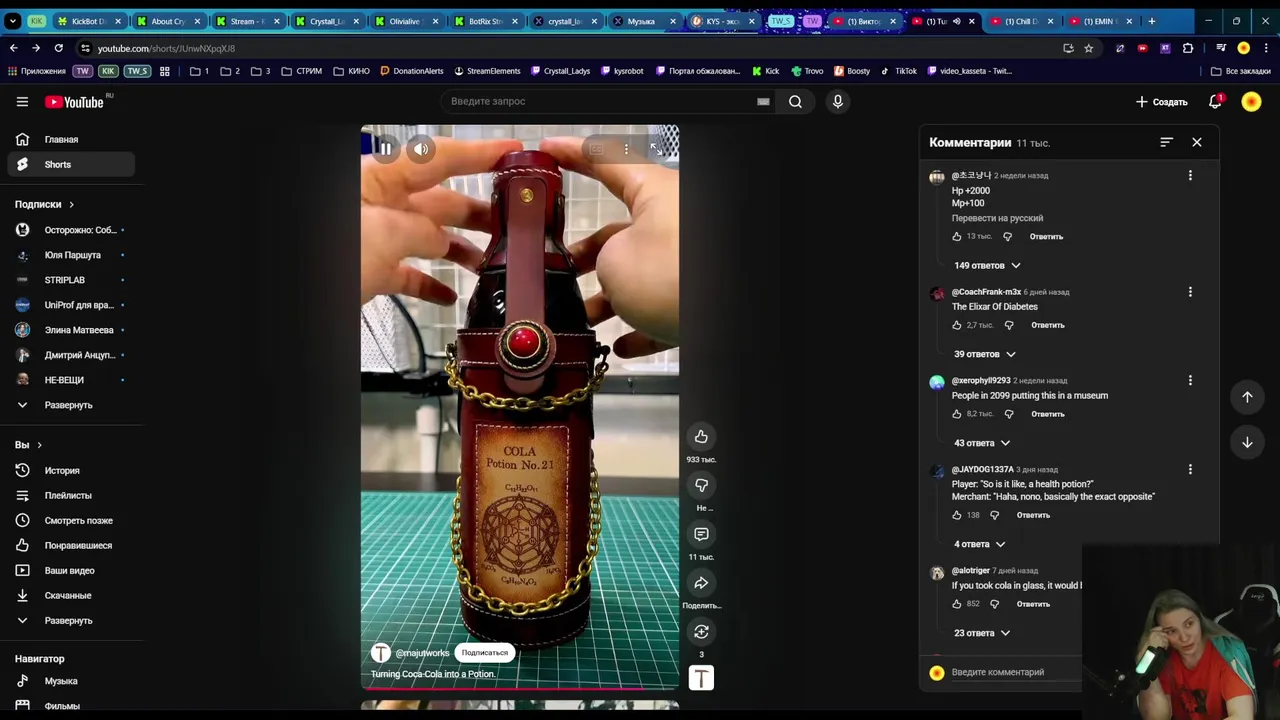Reply to the xerophyll9293 comment
This screenshot has height=720, width=1280.
(x=1047, y=414)
